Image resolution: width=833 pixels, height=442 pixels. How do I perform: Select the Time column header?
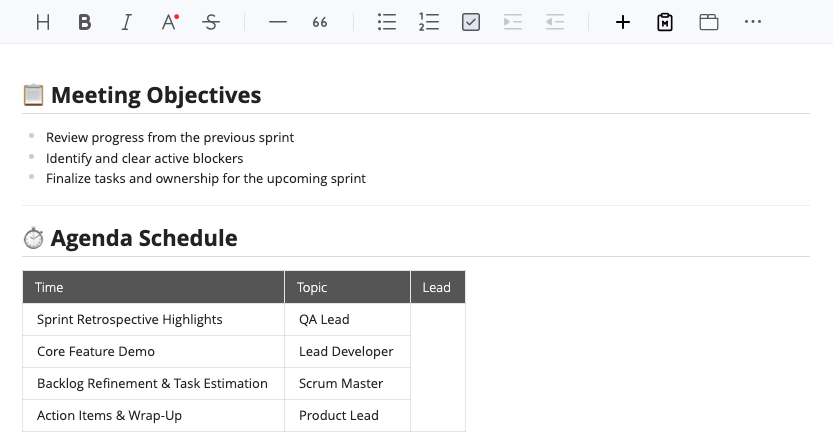[x=154, y=287]
